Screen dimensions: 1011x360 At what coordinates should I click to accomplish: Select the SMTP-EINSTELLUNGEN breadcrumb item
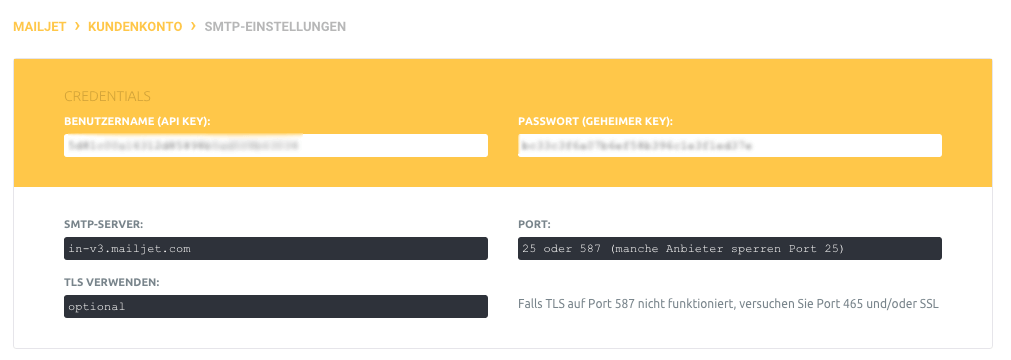(275, 27)
